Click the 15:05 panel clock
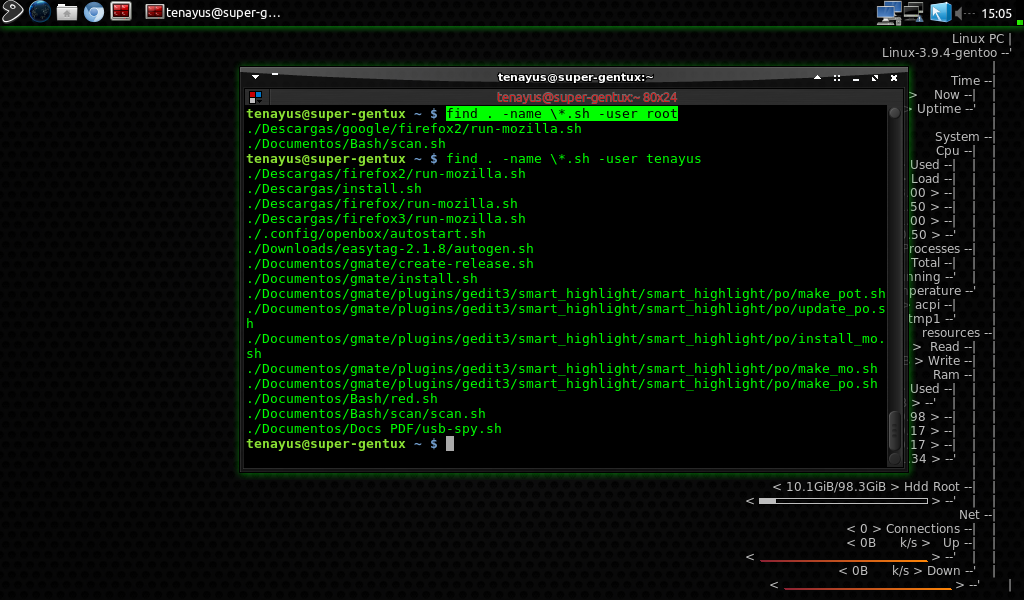 coord(997,13)
